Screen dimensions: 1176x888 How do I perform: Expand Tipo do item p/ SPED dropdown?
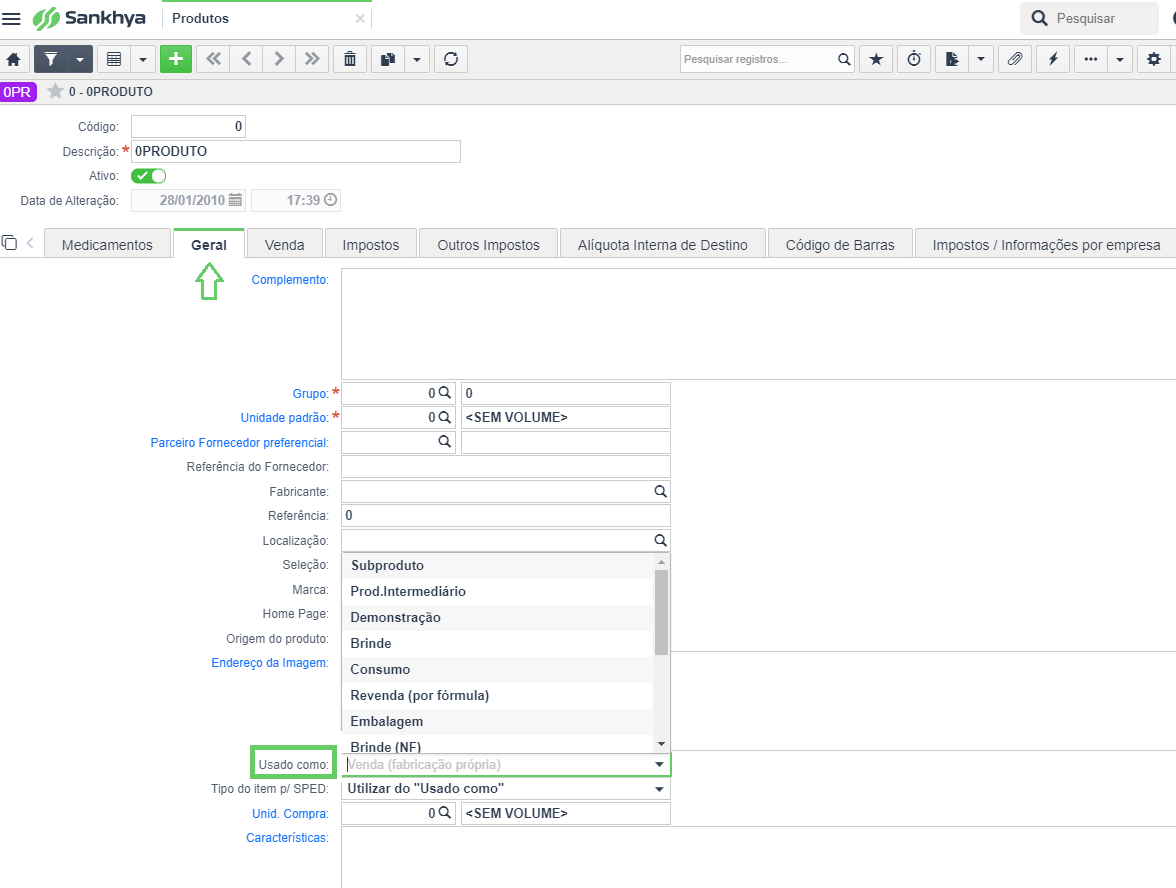[659, 789]
